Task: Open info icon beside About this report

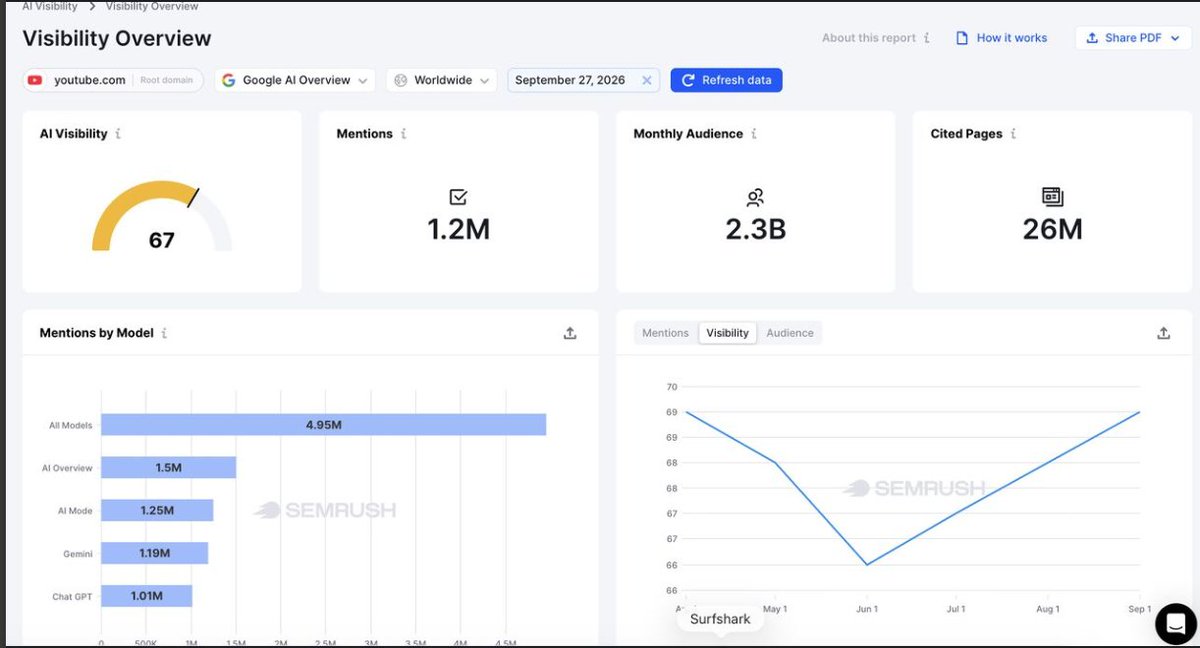Action: pyautogui.click(x=927, y=38)
